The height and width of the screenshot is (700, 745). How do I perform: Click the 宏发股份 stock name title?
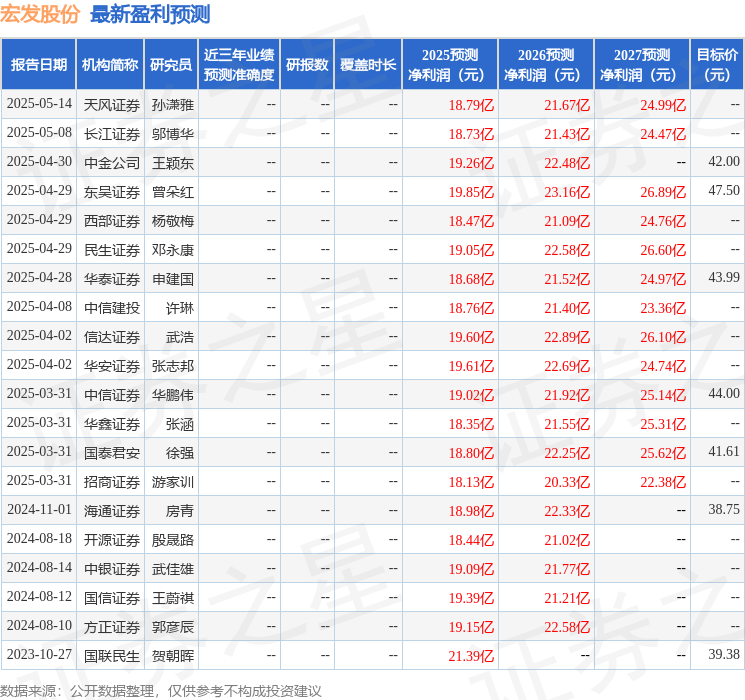[x=41, y=15]
